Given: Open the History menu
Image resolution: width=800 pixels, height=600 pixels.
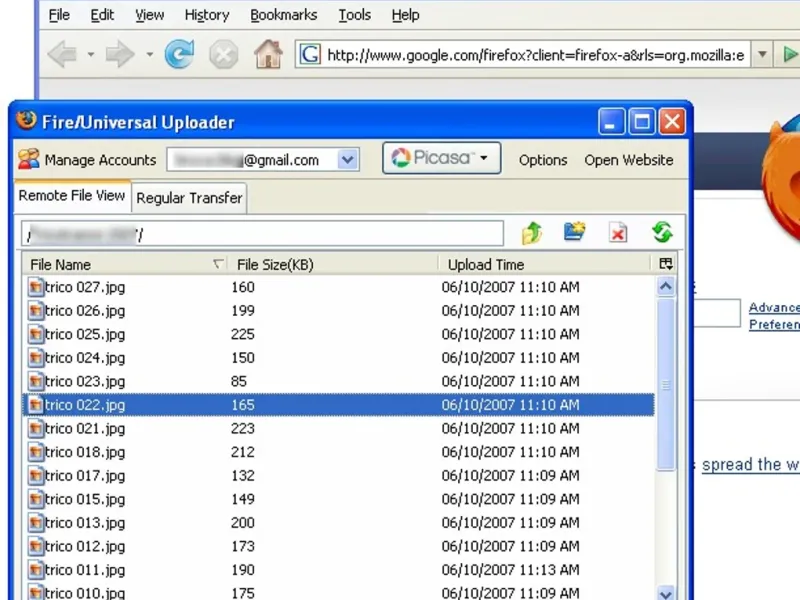Looking at the screenshot, I should 207,15.
